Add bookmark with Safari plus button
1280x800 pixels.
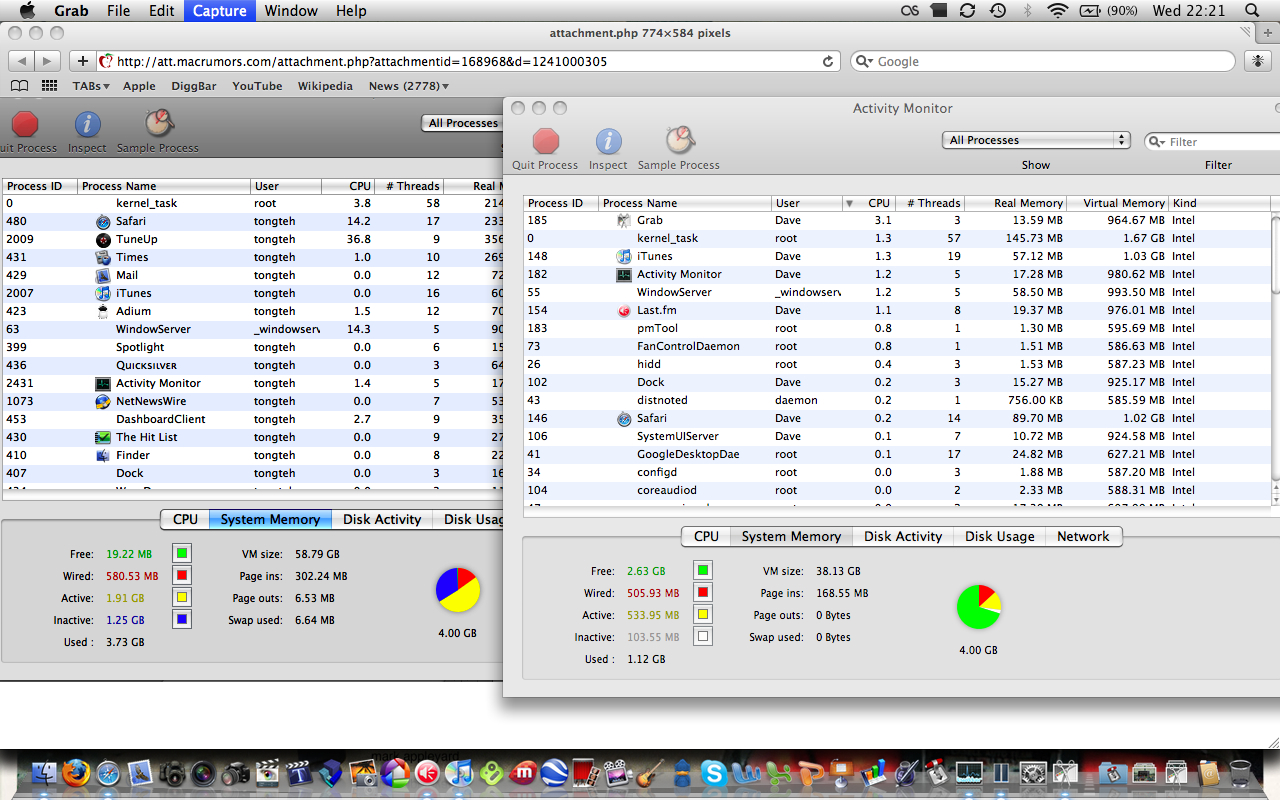84,61
